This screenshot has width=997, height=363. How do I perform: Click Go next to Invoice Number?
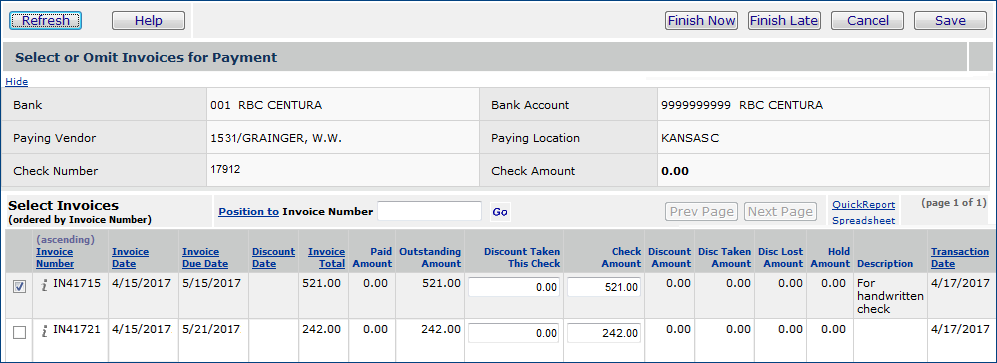pyautogui.click(x=500, y=212)
